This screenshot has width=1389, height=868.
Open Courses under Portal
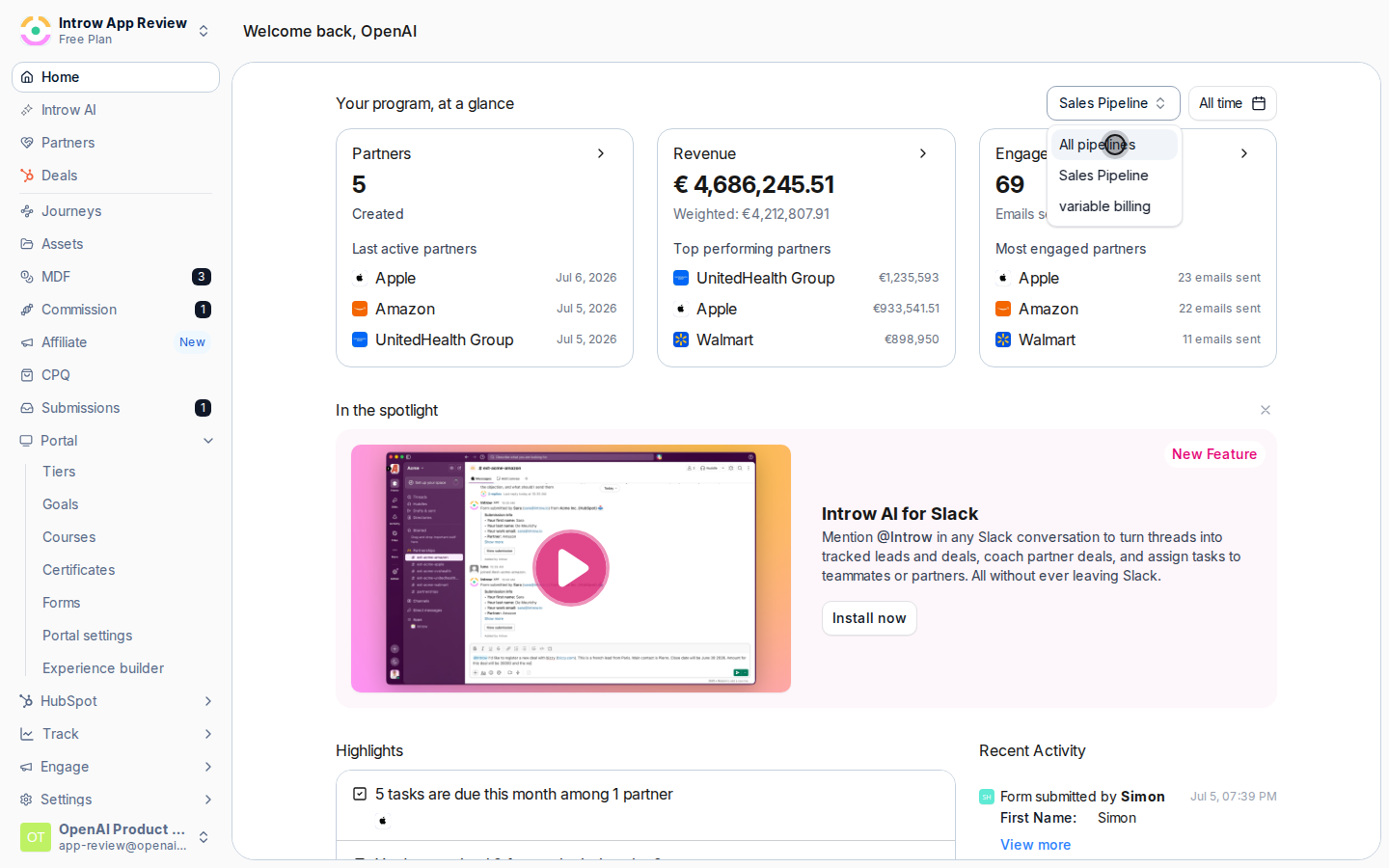tap(69, 537)
